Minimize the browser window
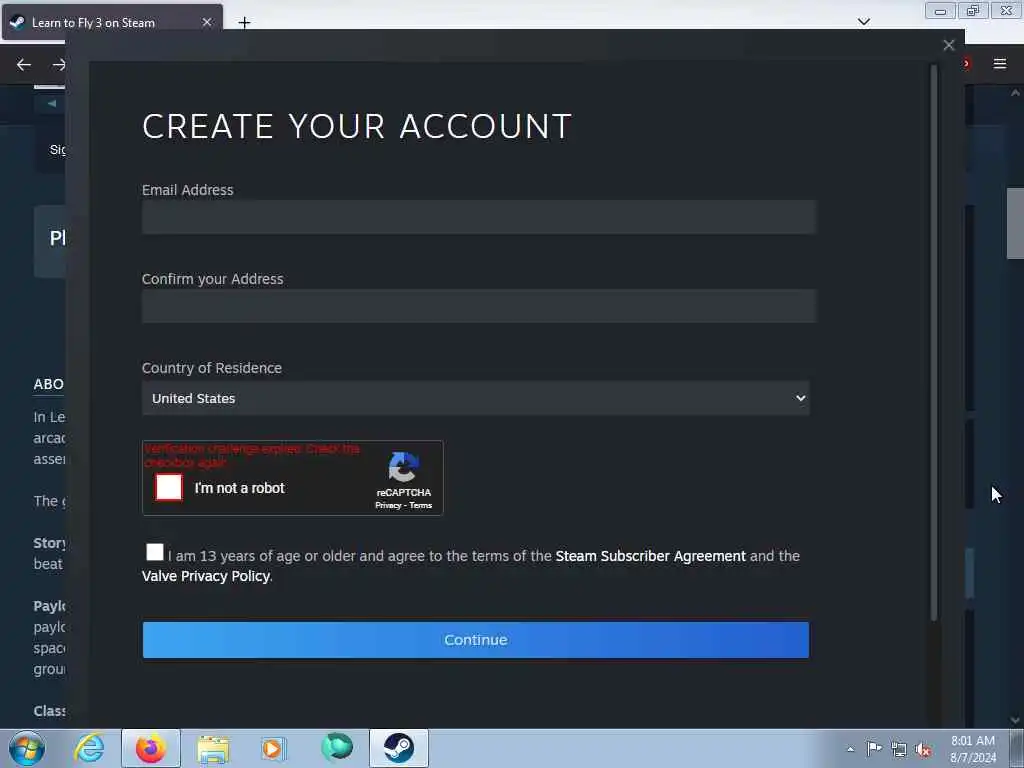The image size is (1024, 768). 940,11
